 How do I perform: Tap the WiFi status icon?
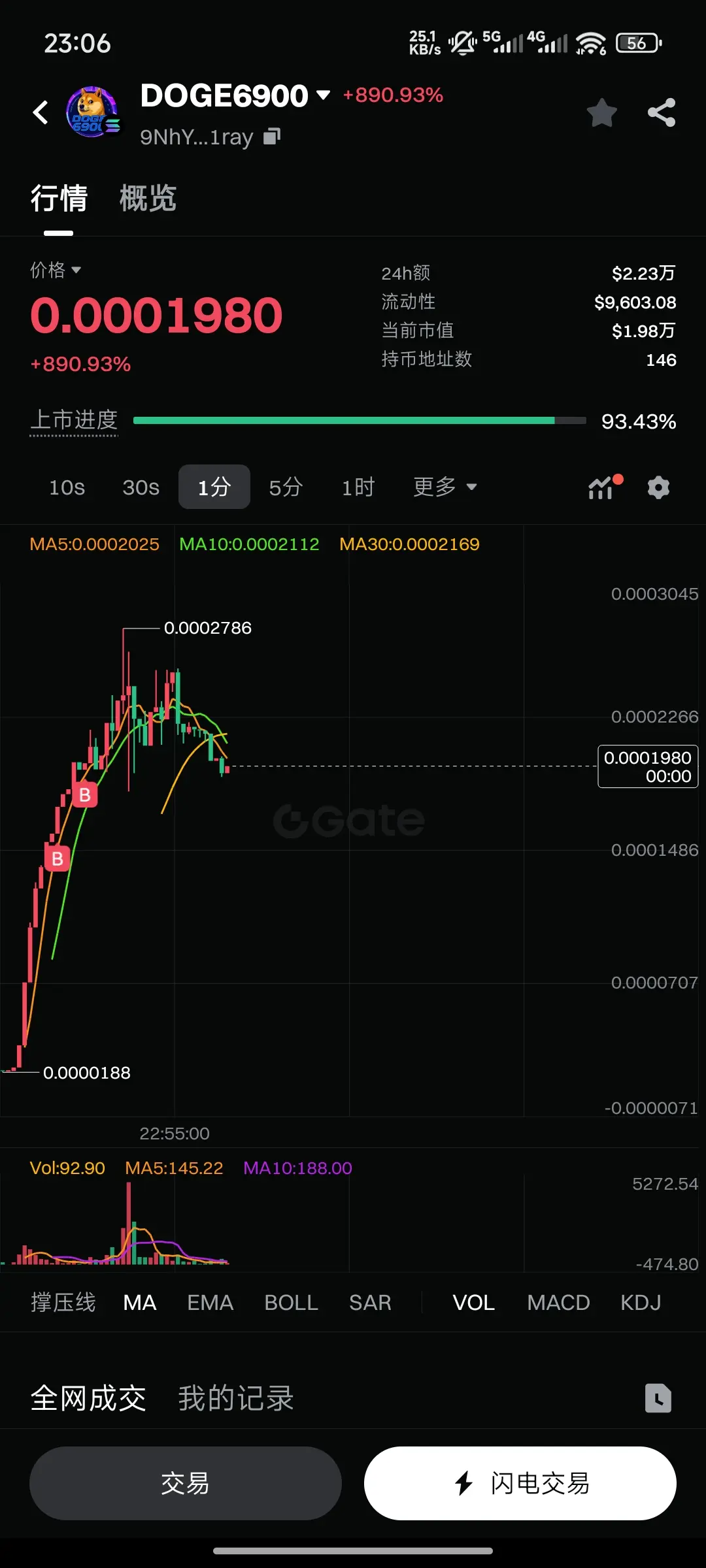(x=590, y=43)
